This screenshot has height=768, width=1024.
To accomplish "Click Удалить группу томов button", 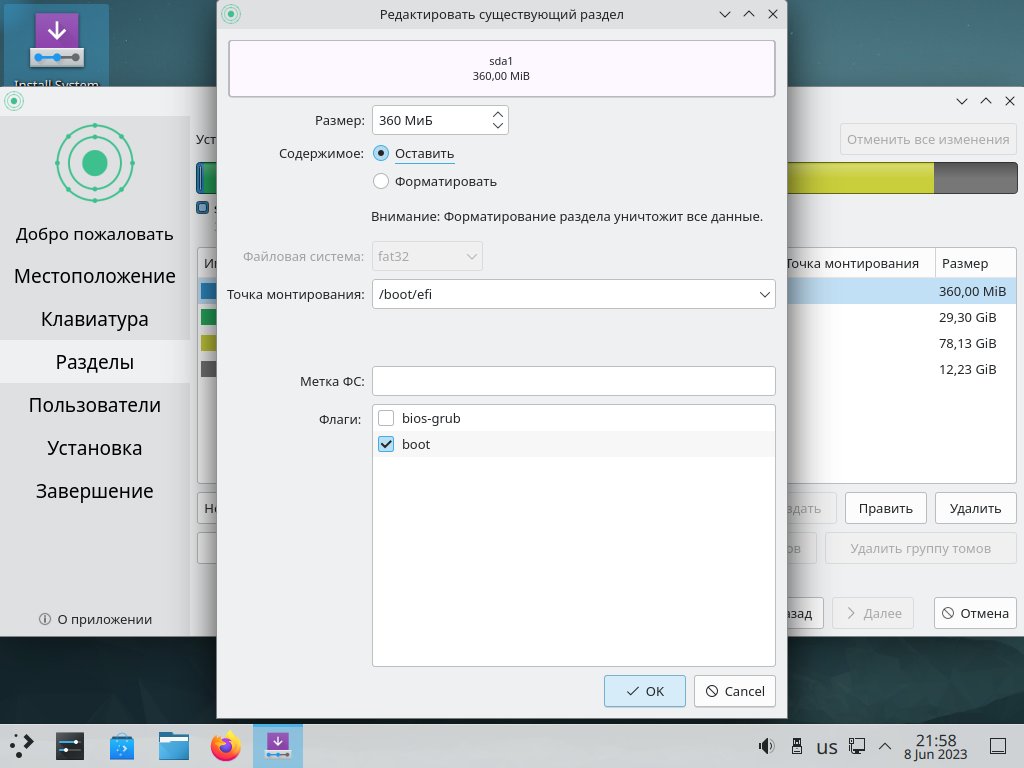I will click(x=920, y=549).
